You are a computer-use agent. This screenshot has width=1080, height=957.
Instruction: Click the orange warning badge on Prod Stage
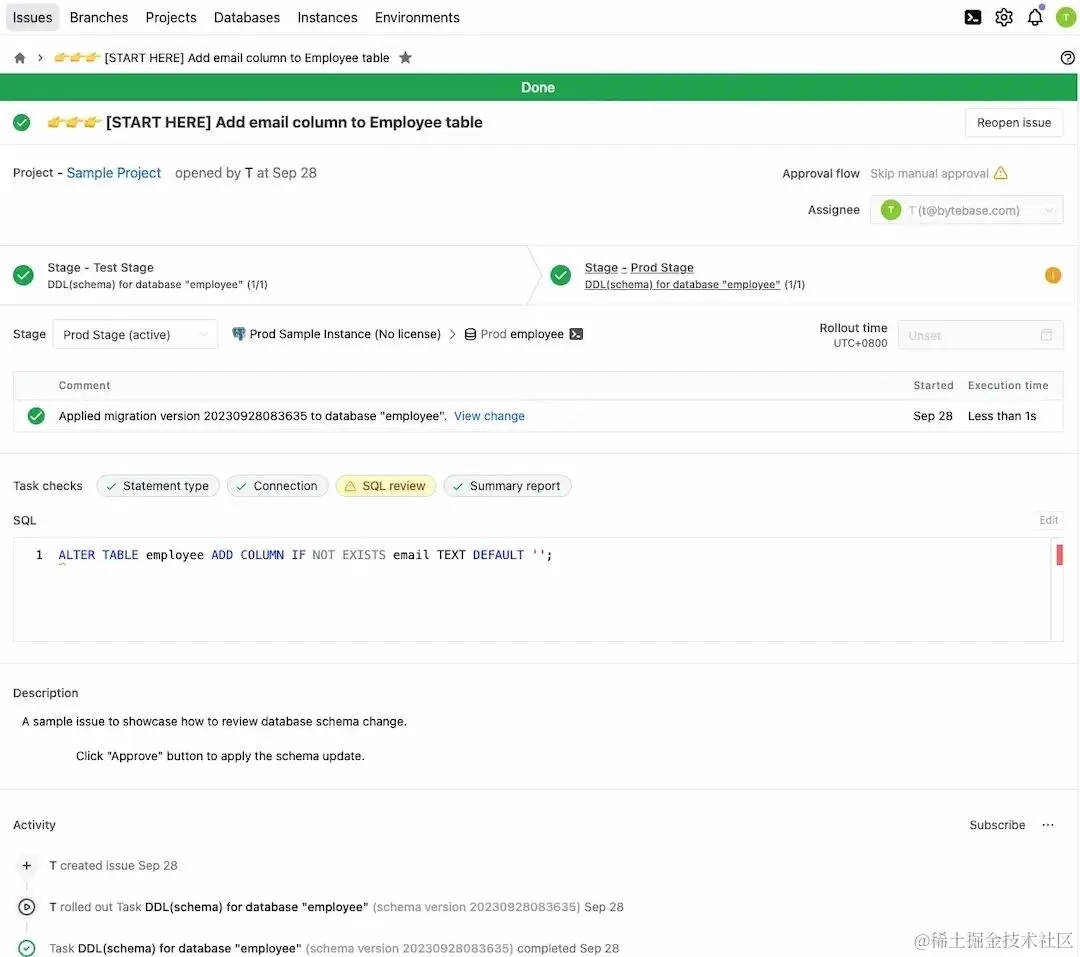click(x=1052, y=275)
